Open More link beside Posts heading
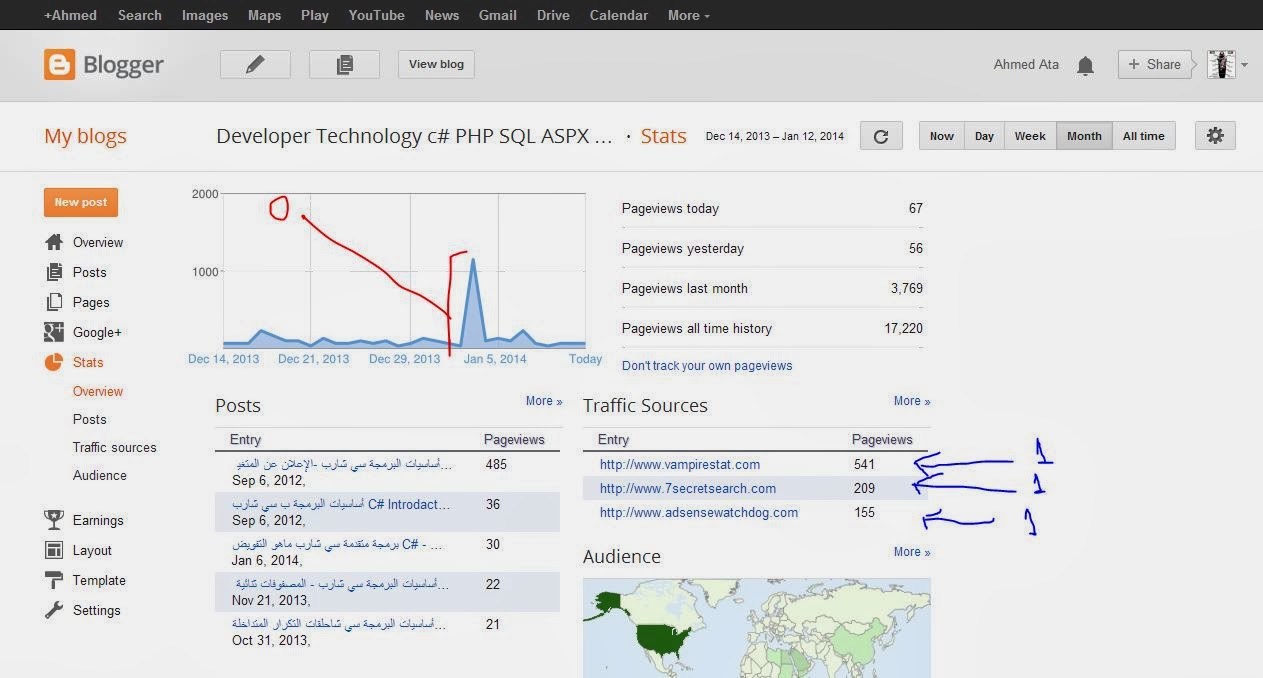This screenshot has height=678, width=1263. click(544, 401)
